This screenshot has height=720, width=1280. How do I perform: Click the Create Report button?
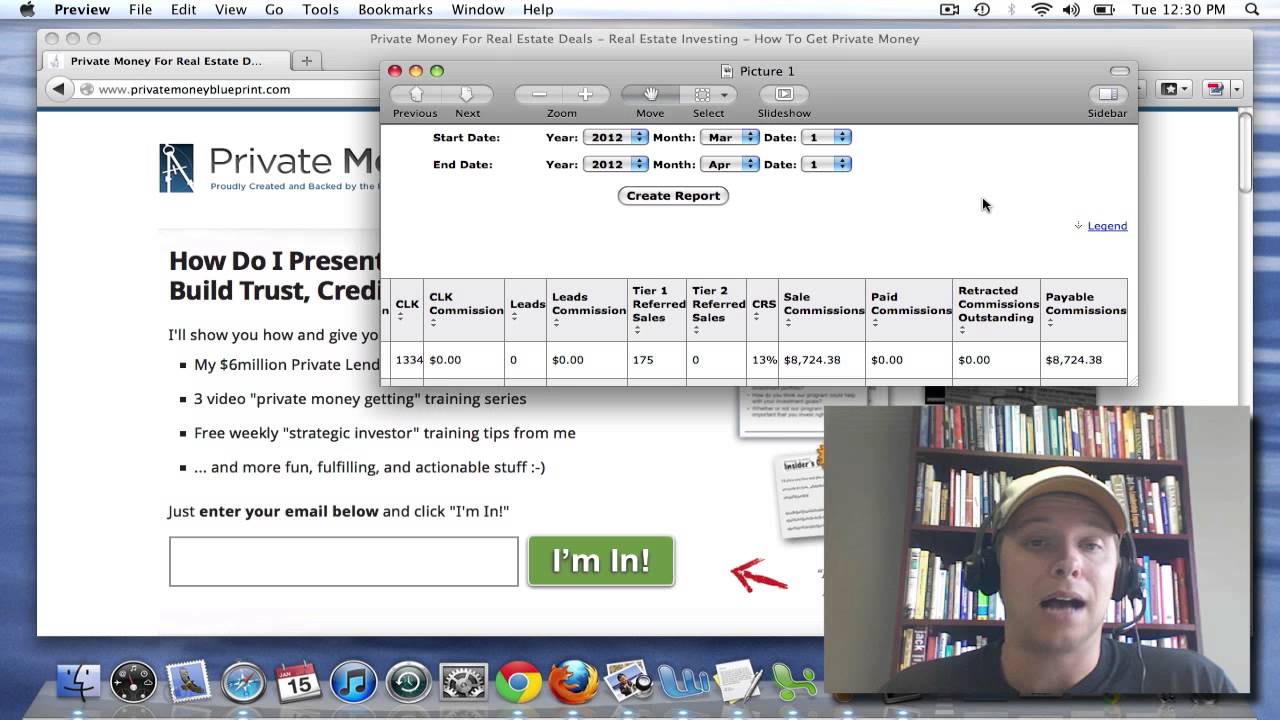click(673, 196)
